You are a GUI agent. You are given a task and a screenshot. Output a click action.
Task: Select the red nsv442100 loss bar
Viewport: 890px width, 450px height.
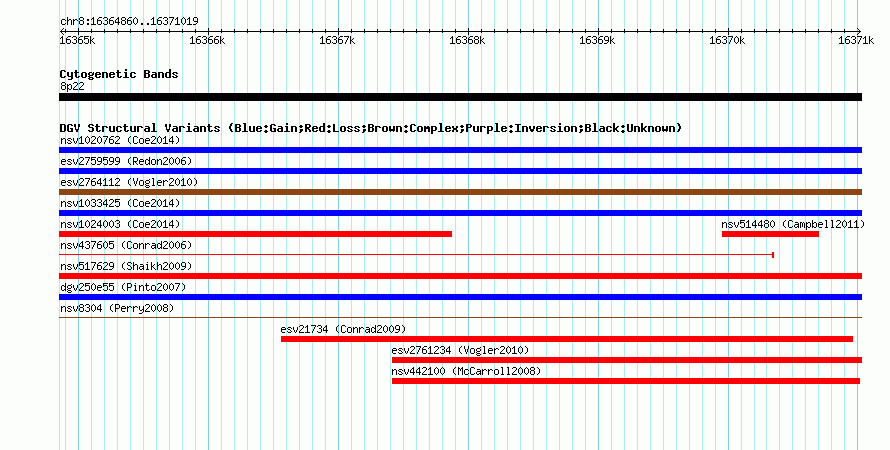(626, 381)
